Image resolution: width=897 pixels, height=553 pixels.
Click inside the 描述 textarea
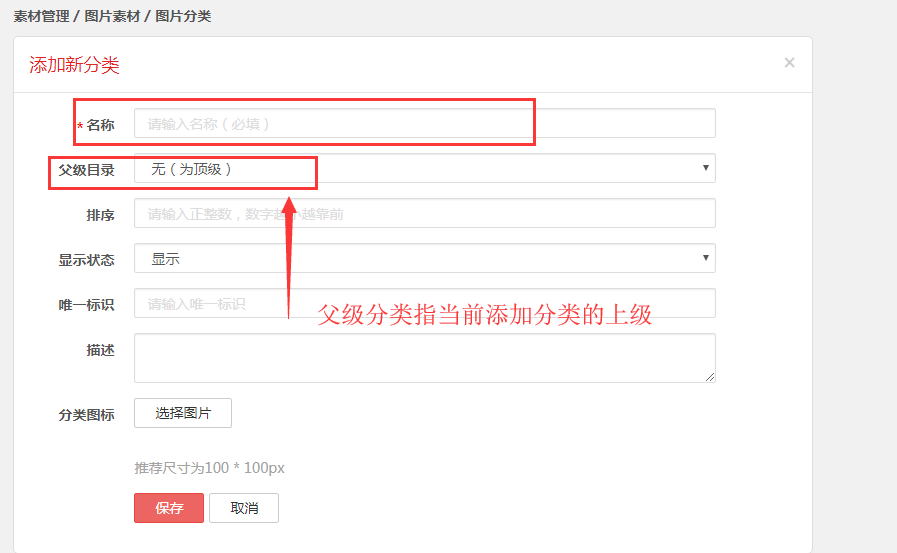[424, 357]
